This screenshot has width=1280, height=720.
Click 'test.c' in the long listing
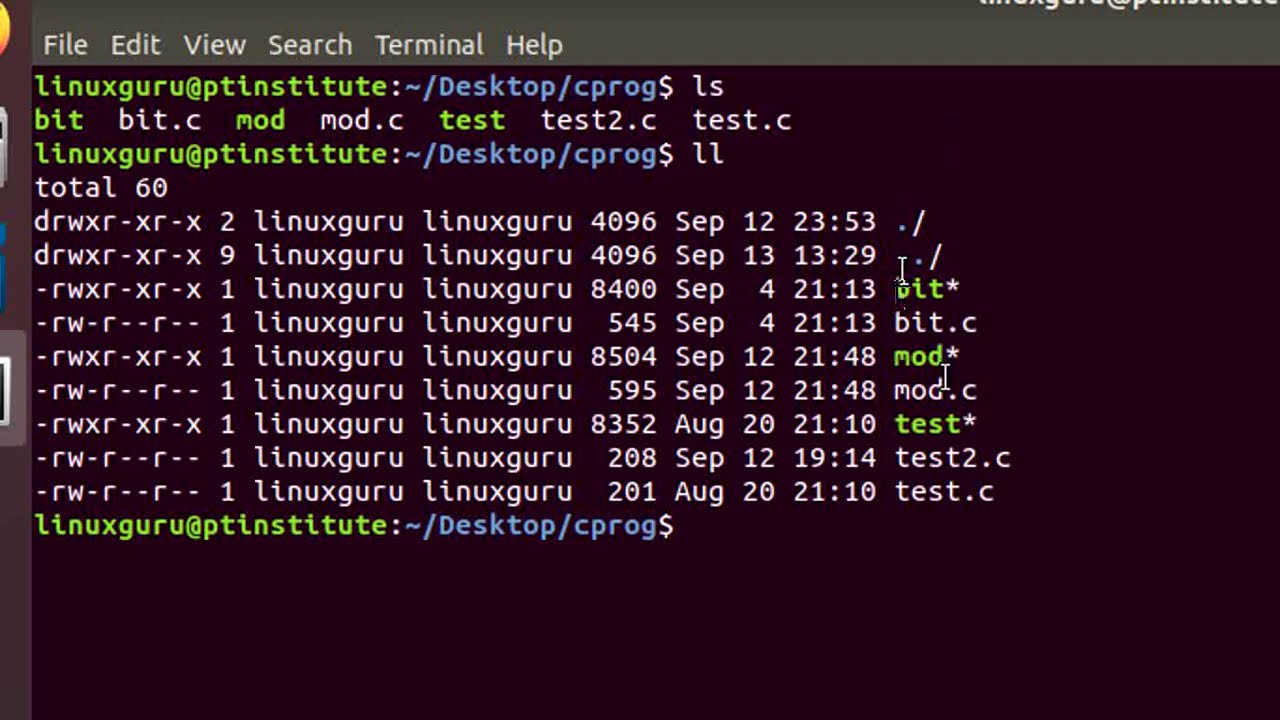coord(945,492)
